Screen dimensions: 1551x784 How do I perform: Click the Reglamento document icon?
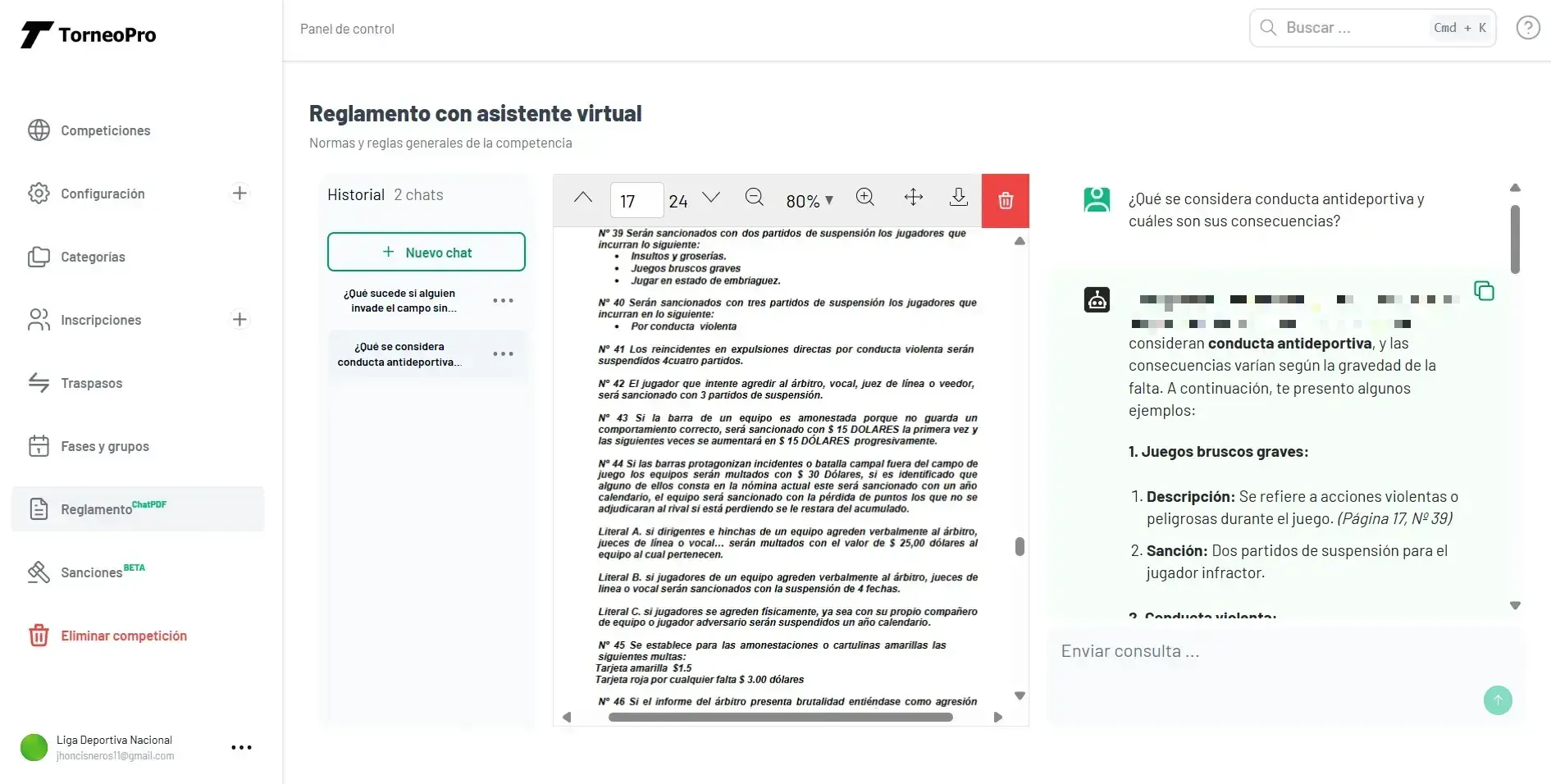39,509
